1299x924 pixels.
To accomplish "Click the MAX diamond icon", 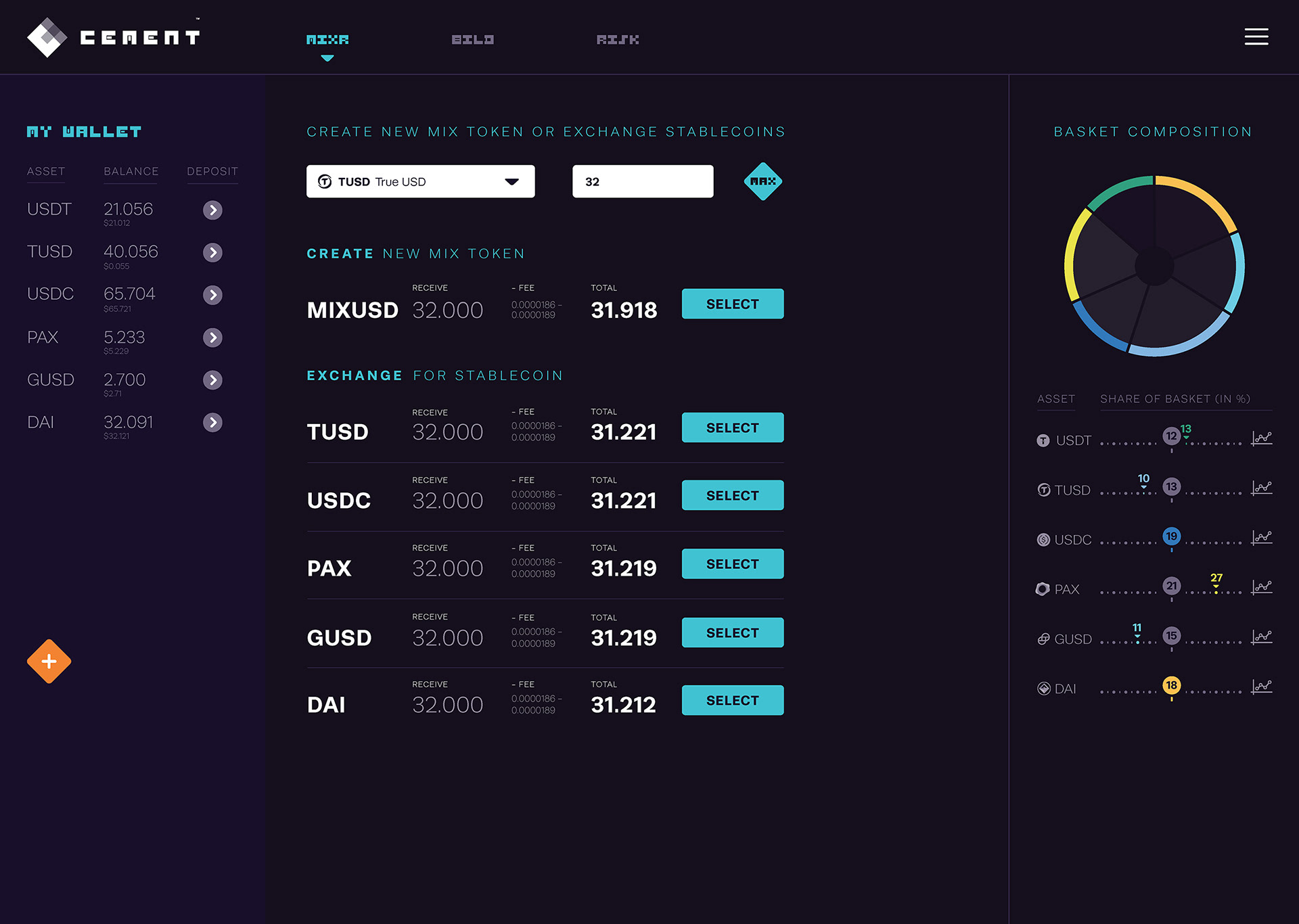I will [762, 181].
